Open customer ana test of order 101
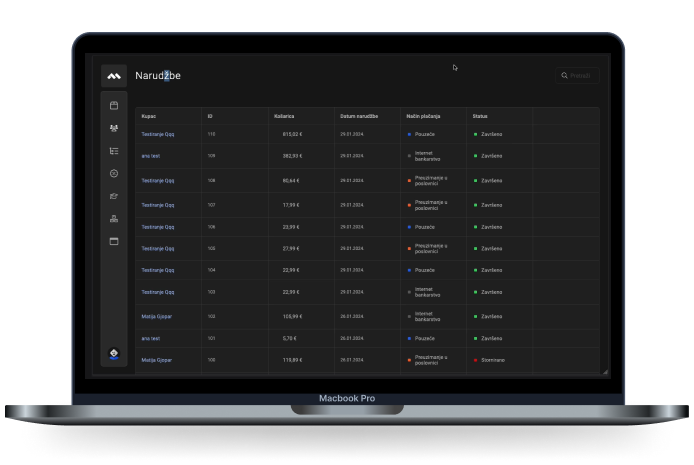694x465 pixels. [150, 338]
